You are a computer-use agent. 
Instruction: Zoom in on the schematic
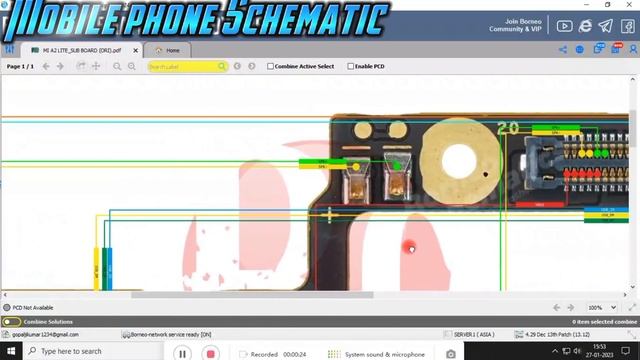click(131, 66)
